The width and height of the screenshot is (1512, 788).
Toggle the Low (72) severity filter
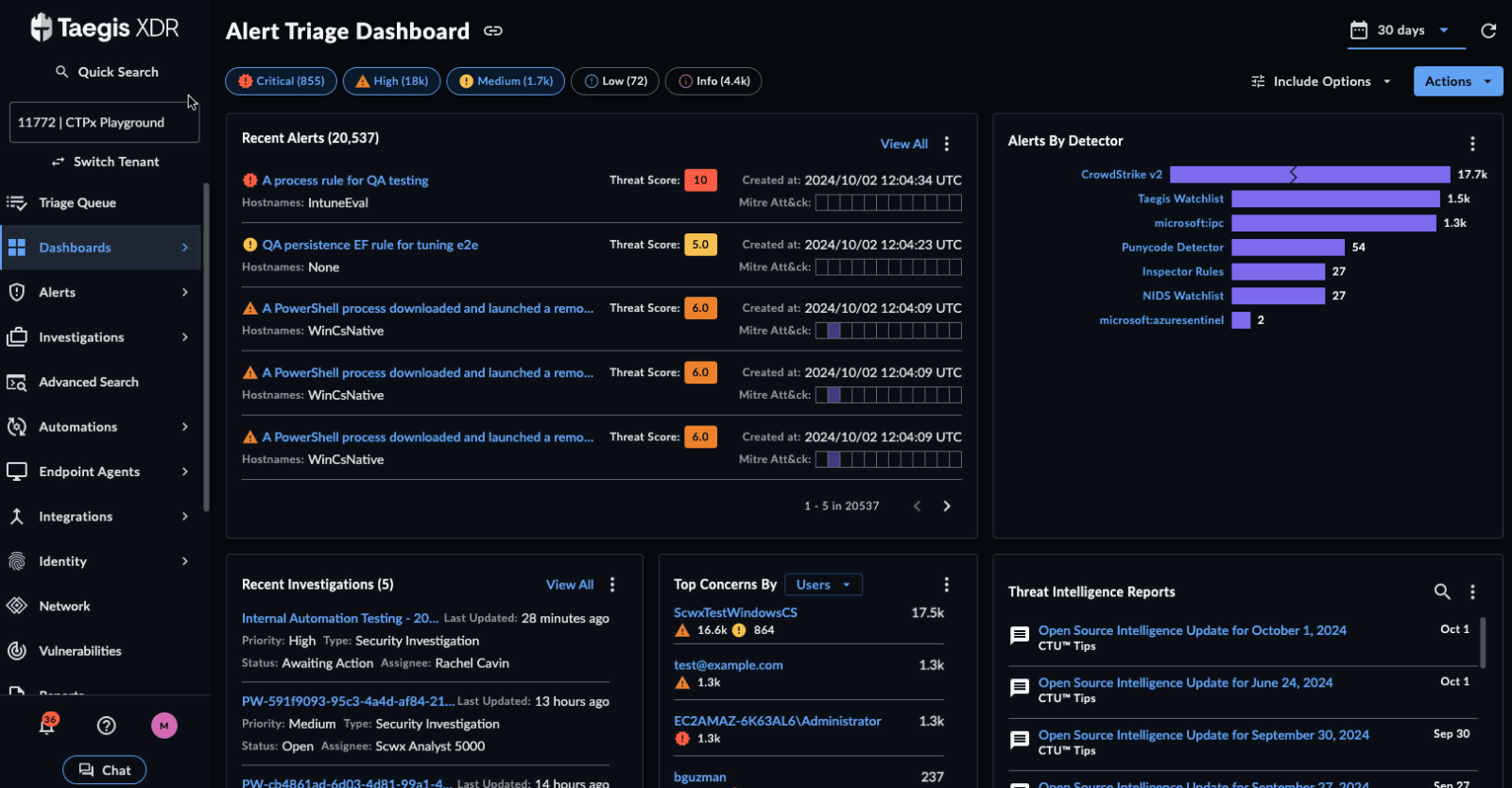click(x=615, y=81)
